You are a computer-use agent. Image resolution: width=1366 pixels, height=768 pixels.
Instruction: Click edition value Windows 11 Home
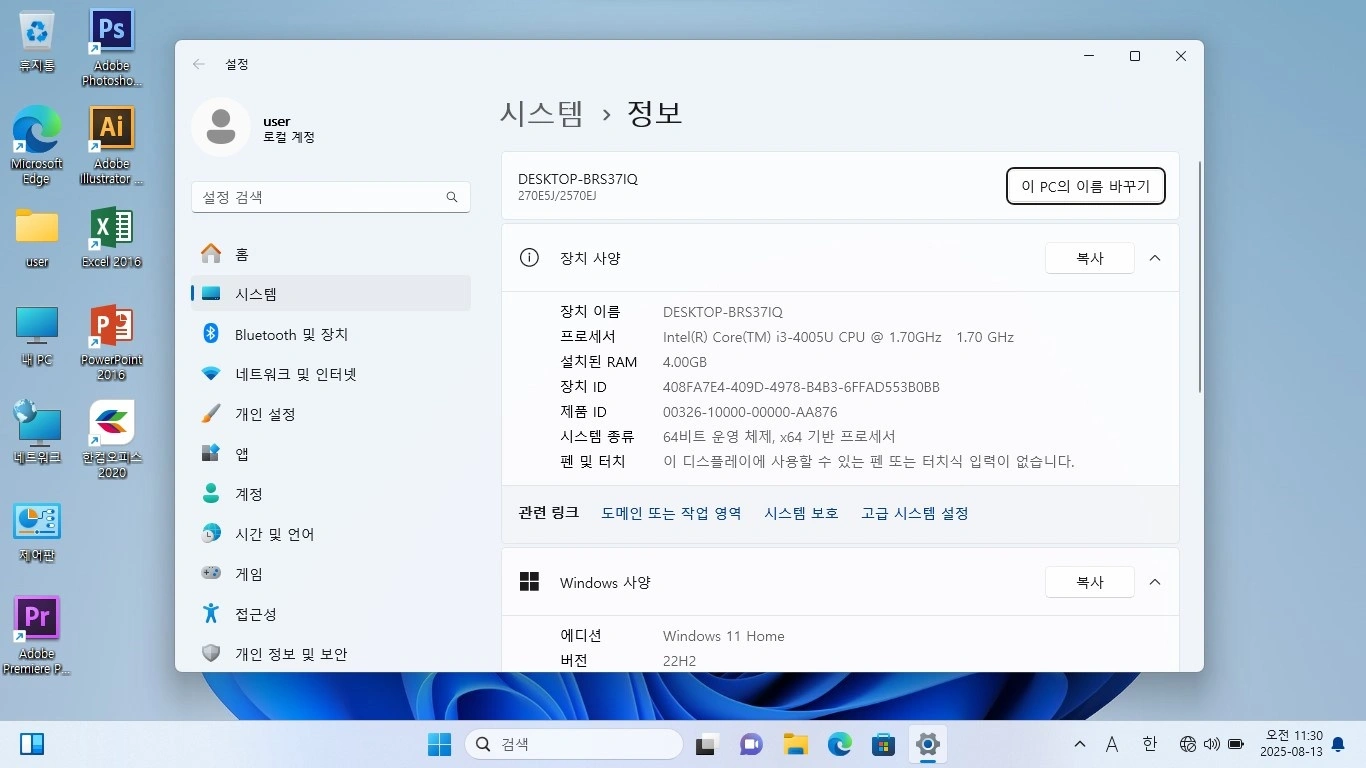724,636
